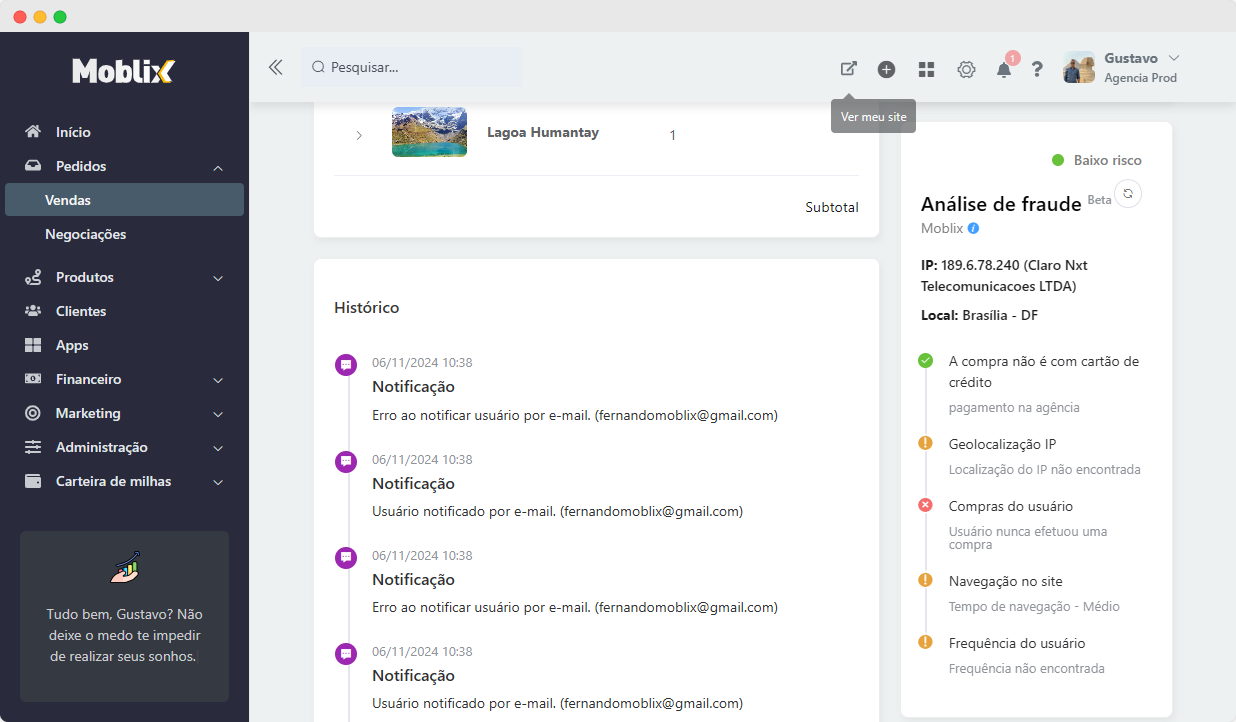Click the Baixo risco status label
1236x722 pixels.
[1107, 160]
